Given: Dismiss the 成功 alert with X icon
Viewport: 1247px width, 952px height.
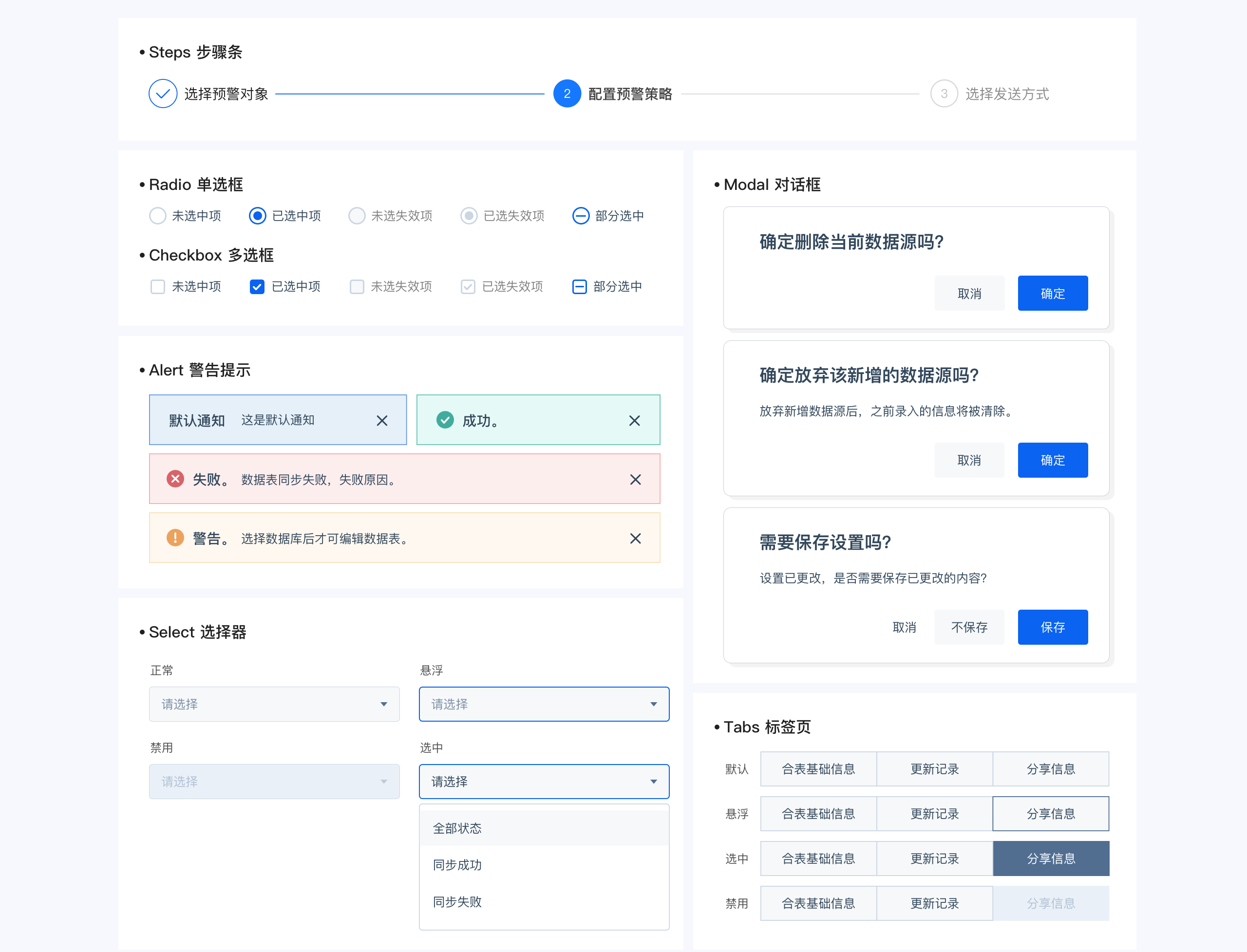Looking at the screenshot, I should click(x=634, y=420).
